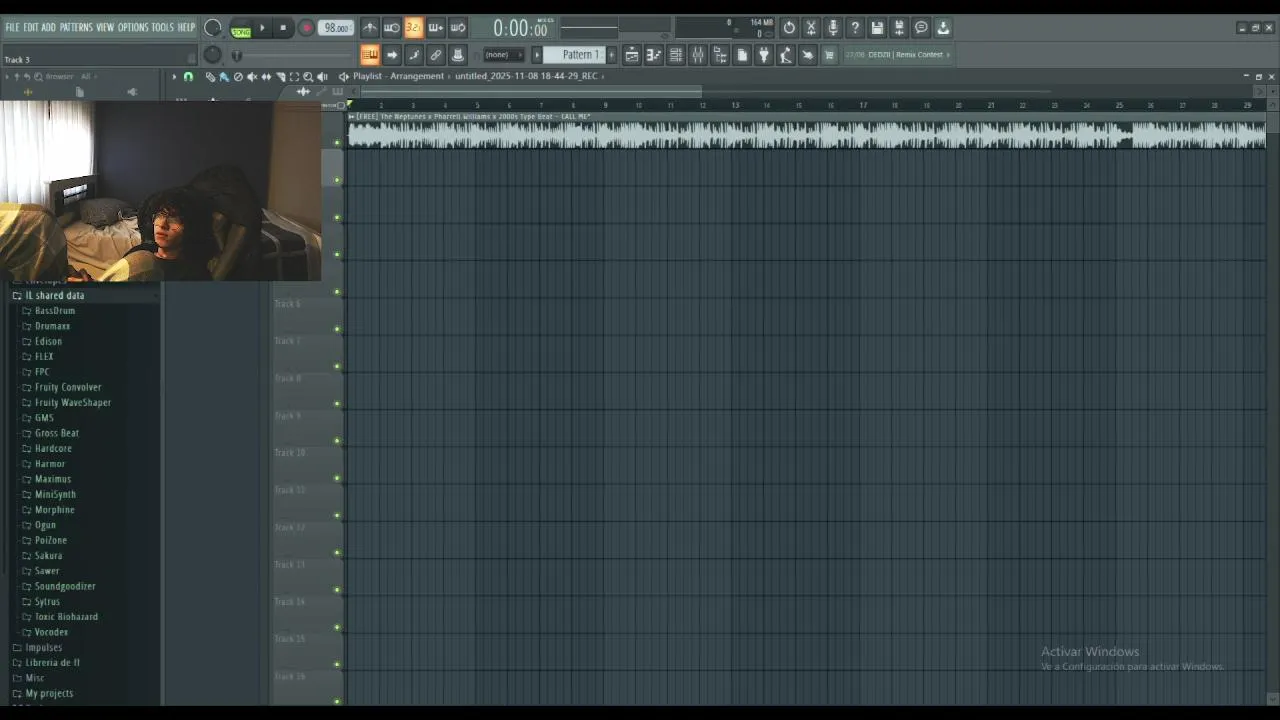Click the Playlist horizontal scrollbar
1280x720 pixels.
tap(530, 92)
